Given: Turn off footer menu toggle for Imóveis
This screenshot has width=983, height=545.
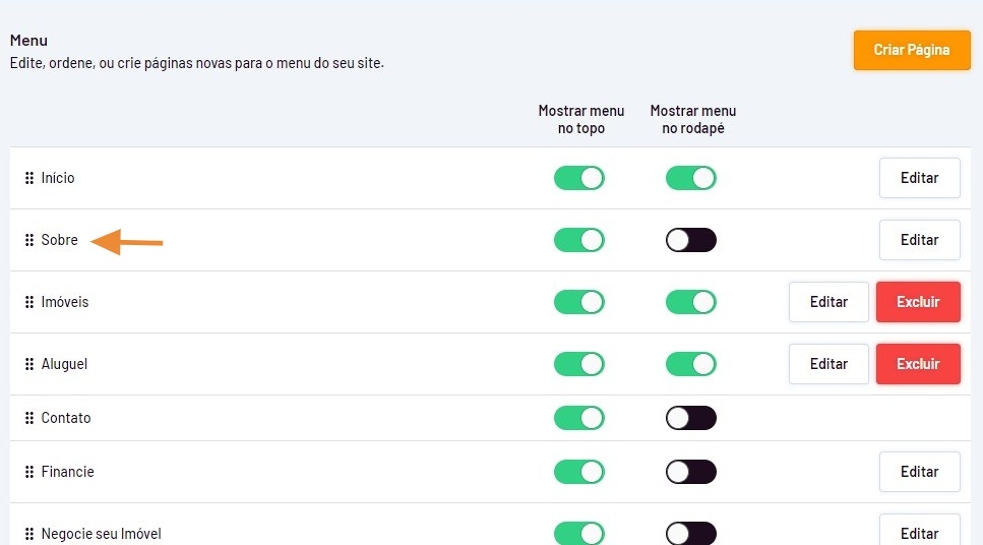Looking at the screenshot, I should coord(691,302).
